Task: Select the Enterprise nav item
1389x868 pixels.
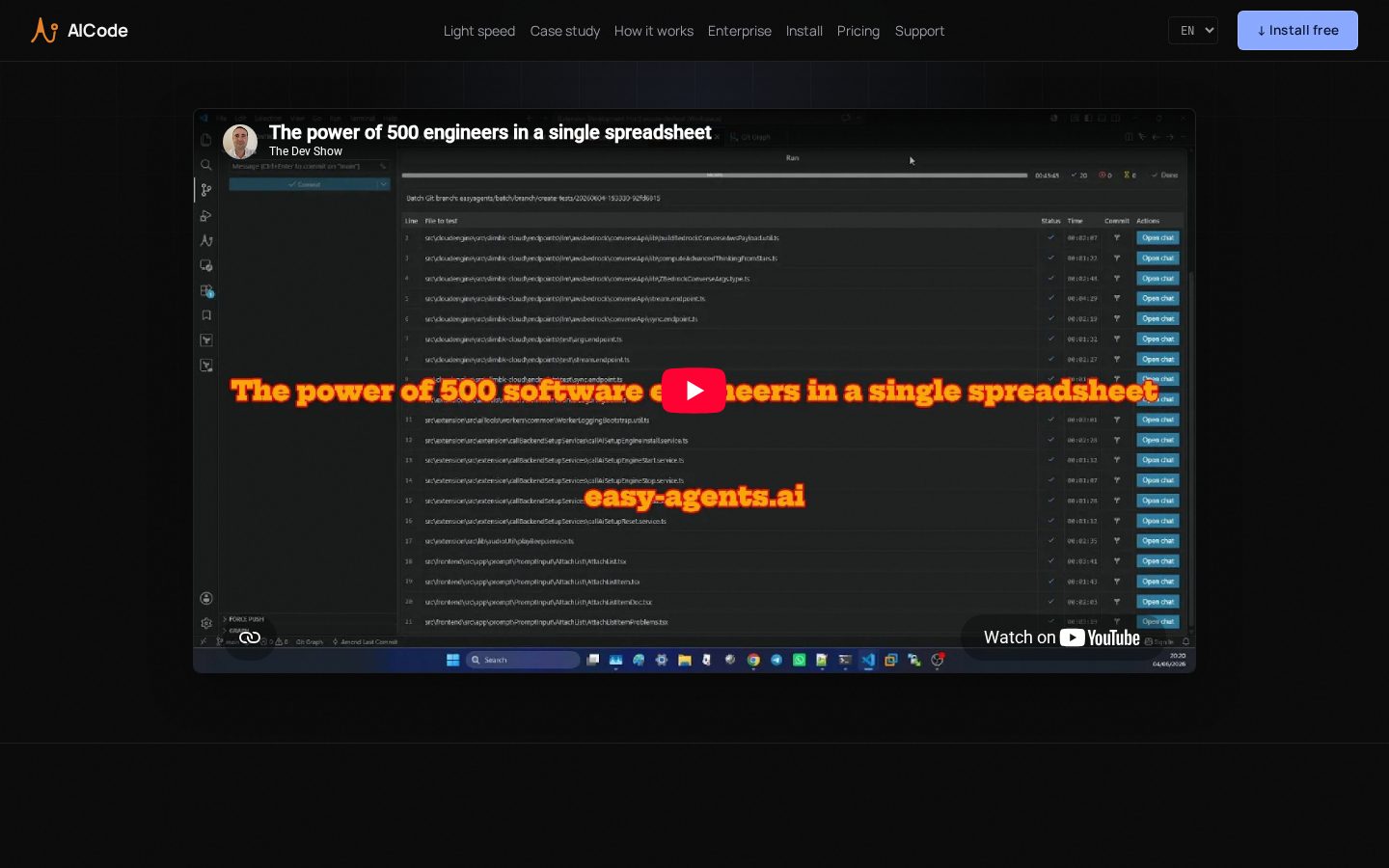Action: click(740, 31)
